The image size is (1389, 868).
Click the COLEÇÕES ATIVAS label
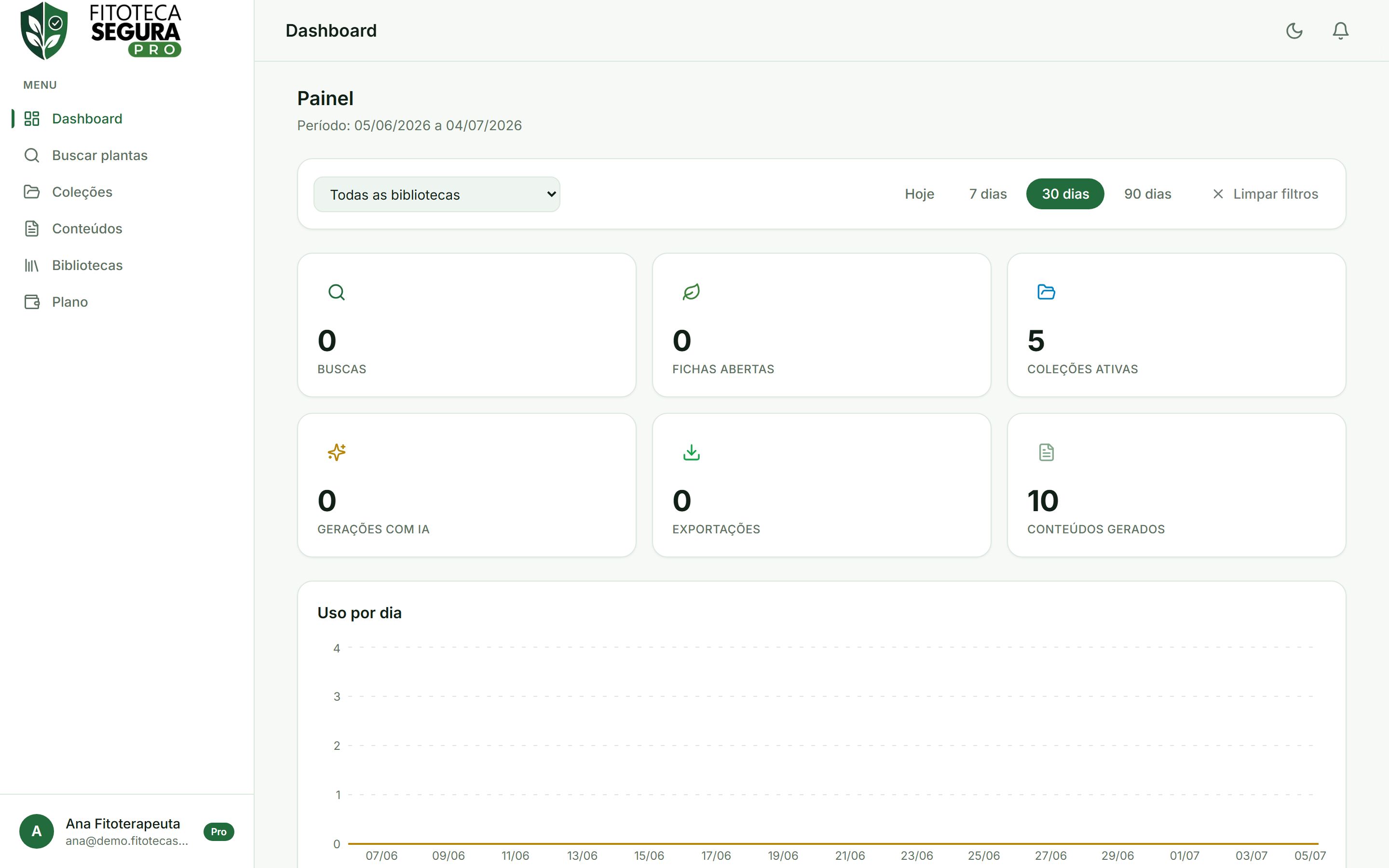click(1082, 369)
